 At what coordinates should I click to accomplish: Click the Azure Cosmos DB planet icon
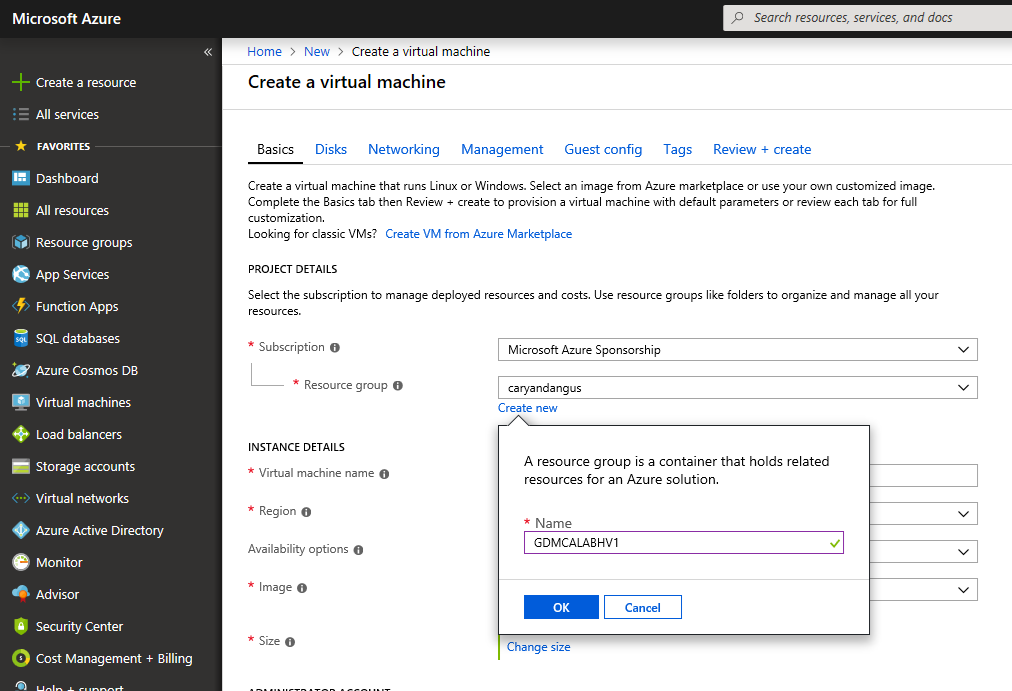21,370
